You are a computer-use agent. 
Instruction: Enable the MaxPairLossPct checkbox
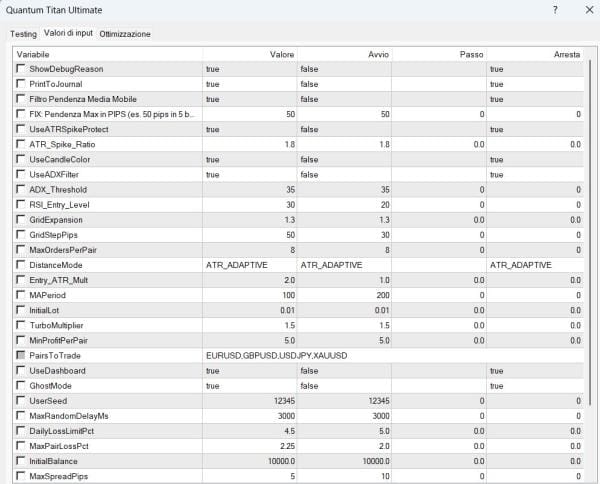[x=21, y=445]
